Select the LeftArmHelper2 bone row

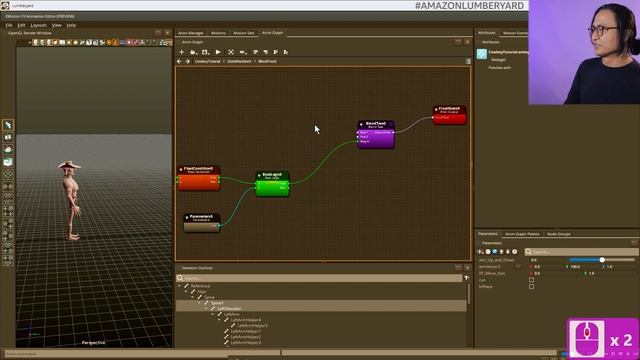tap(246, 337)
